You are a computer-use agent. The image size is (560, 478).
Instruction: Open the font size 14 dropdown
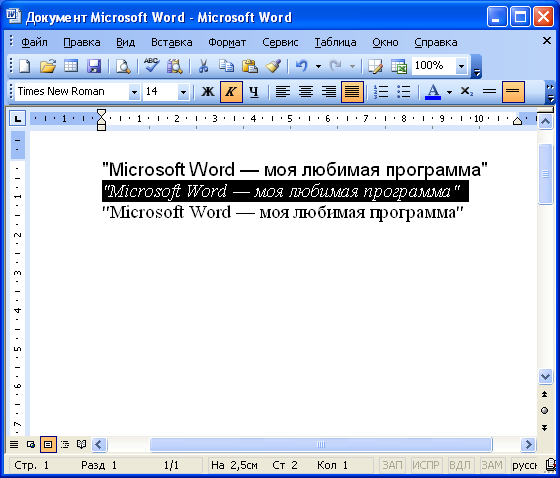tap(183, 92)
